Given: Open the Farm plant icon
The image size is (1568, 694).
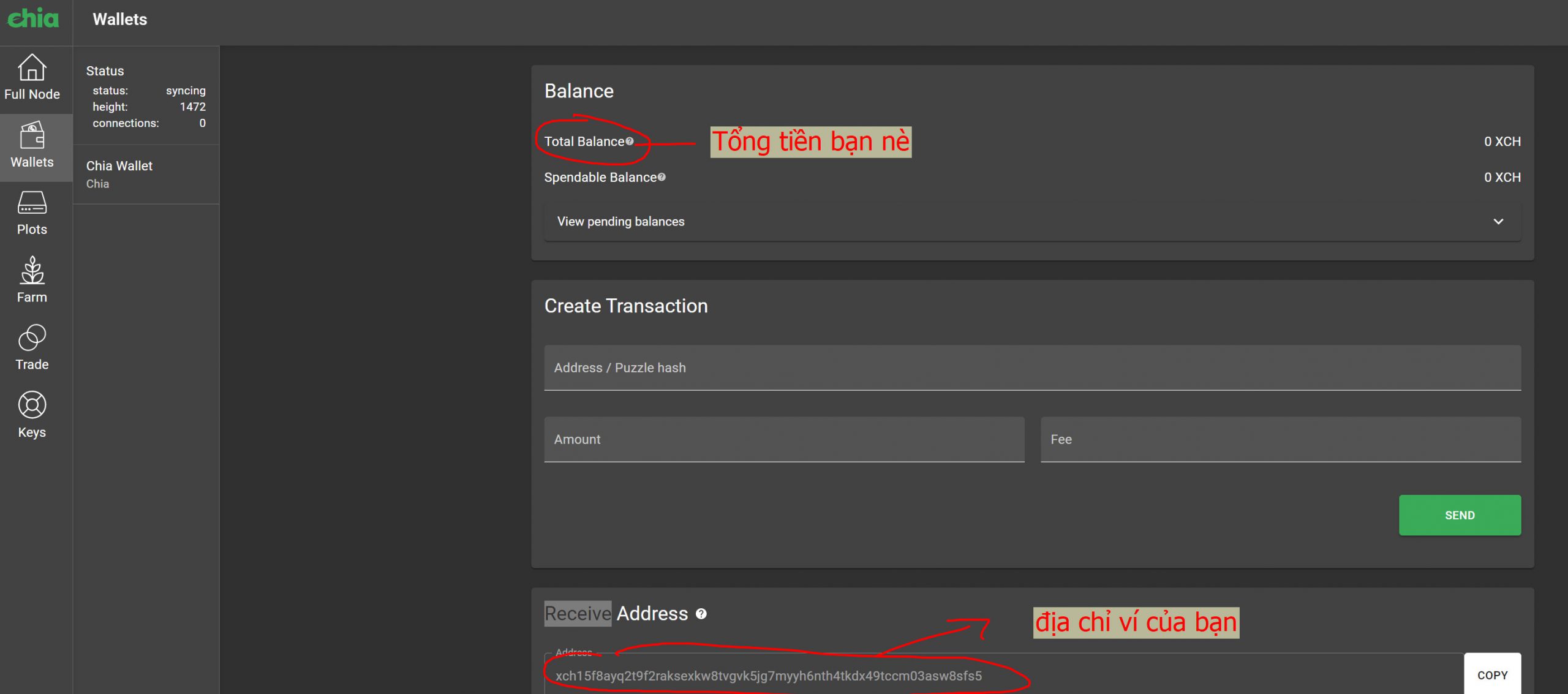Looking at the screenshot, I should (x=32, y=271).
